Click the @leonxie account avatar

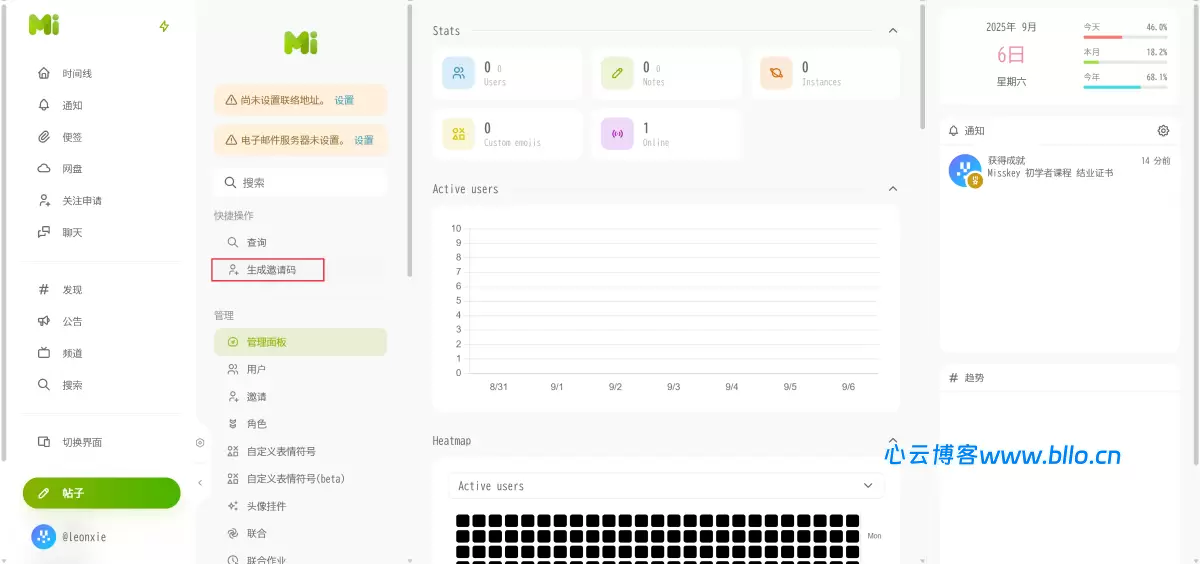pos(43,537)
